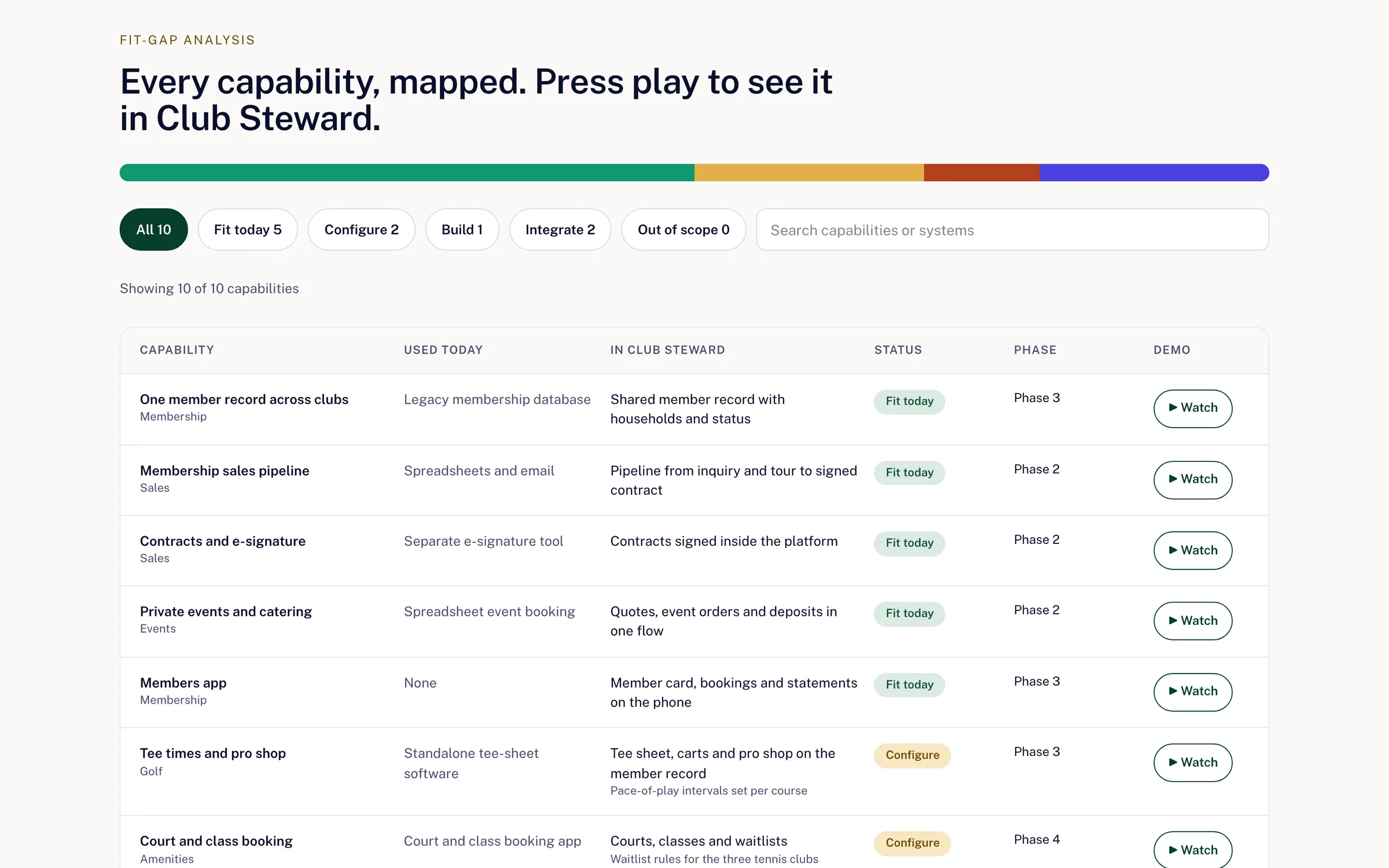Play the Contracts and e-signature demo

(x=1193, y=550)
